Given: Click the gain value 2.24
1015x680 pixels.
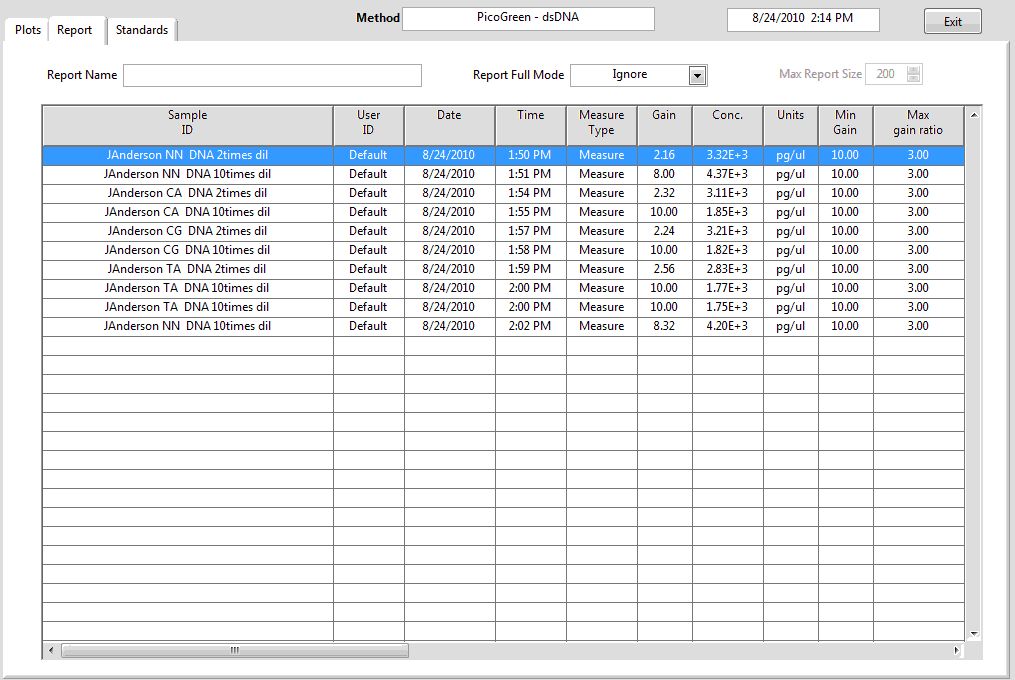Looking at the screenshot, I should coord(664,231).
